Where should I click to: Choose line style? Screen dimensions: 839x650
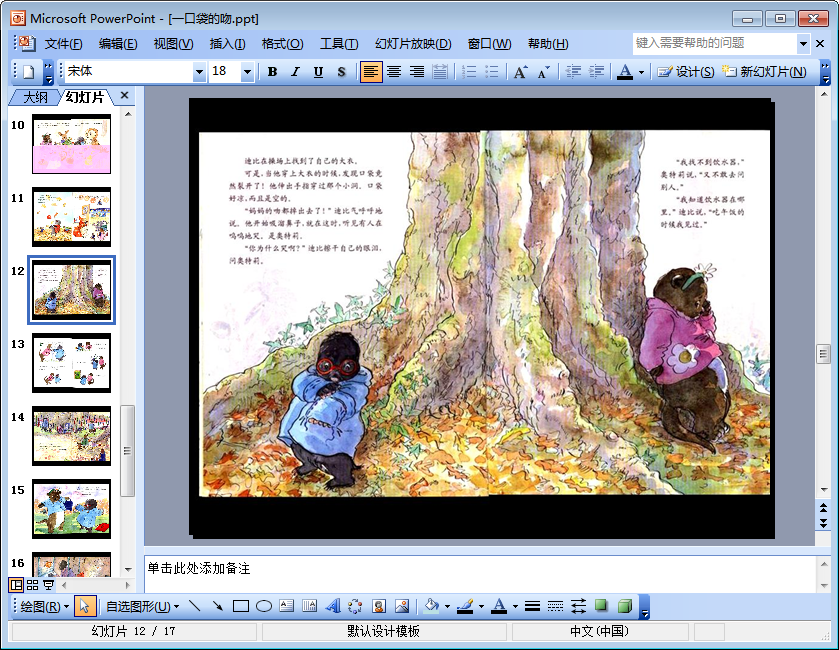(x=532, y=606)
